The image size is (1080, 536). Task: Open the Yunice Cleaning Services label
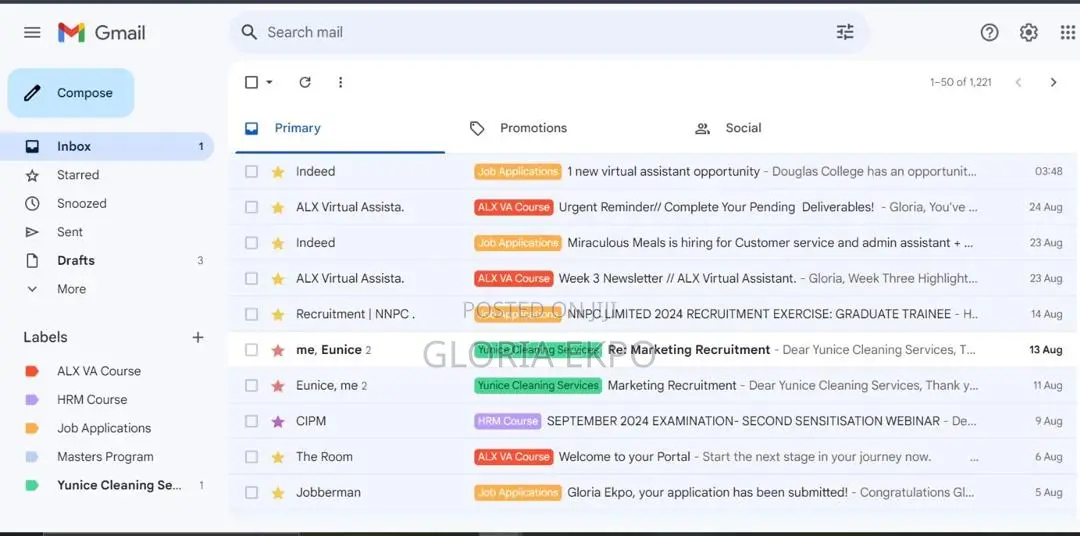pos(119,485)
